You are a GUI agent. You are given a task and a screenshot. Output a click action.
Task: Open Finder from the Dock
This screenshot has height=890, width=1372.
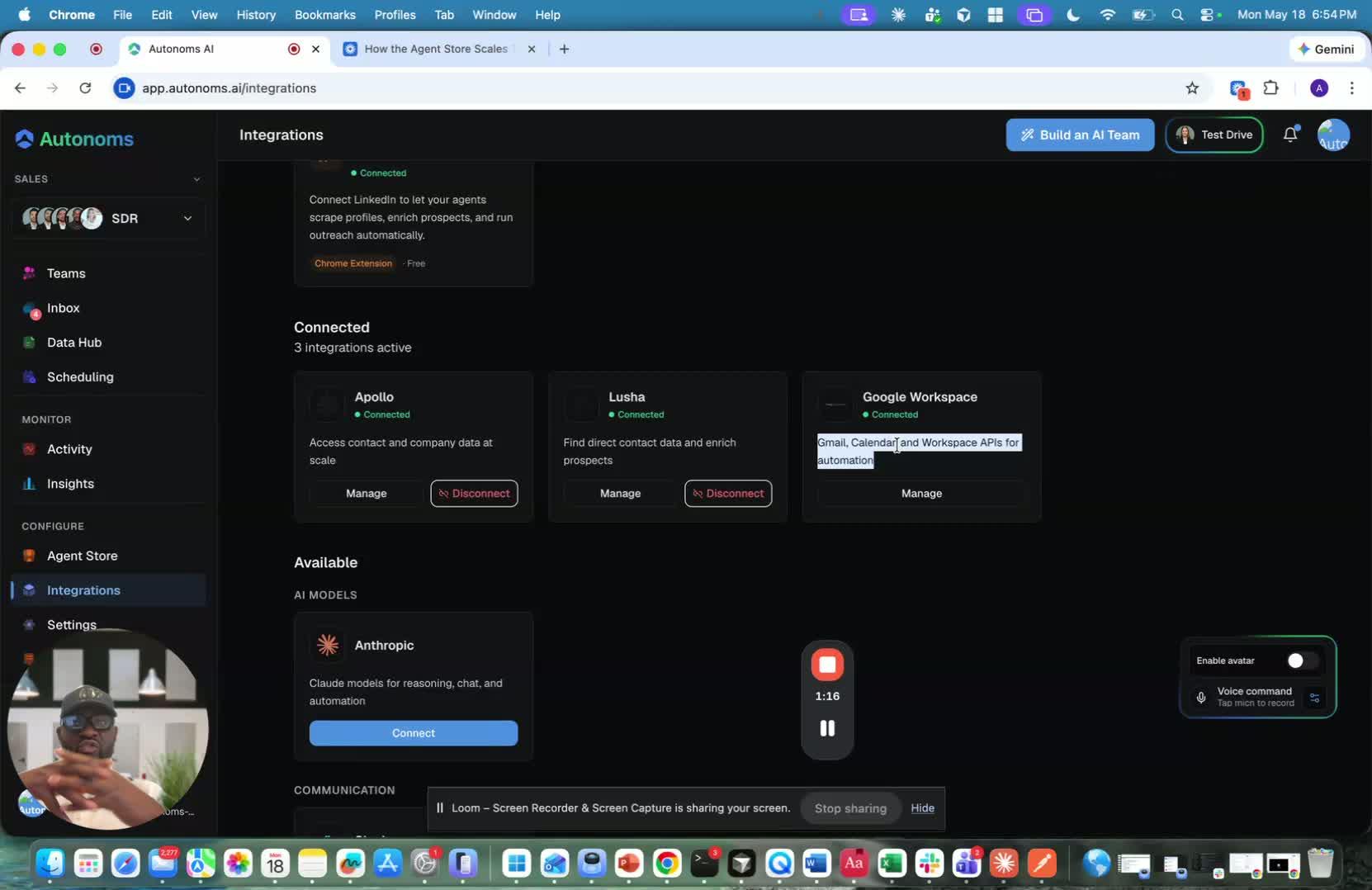(x=50, y=864)
